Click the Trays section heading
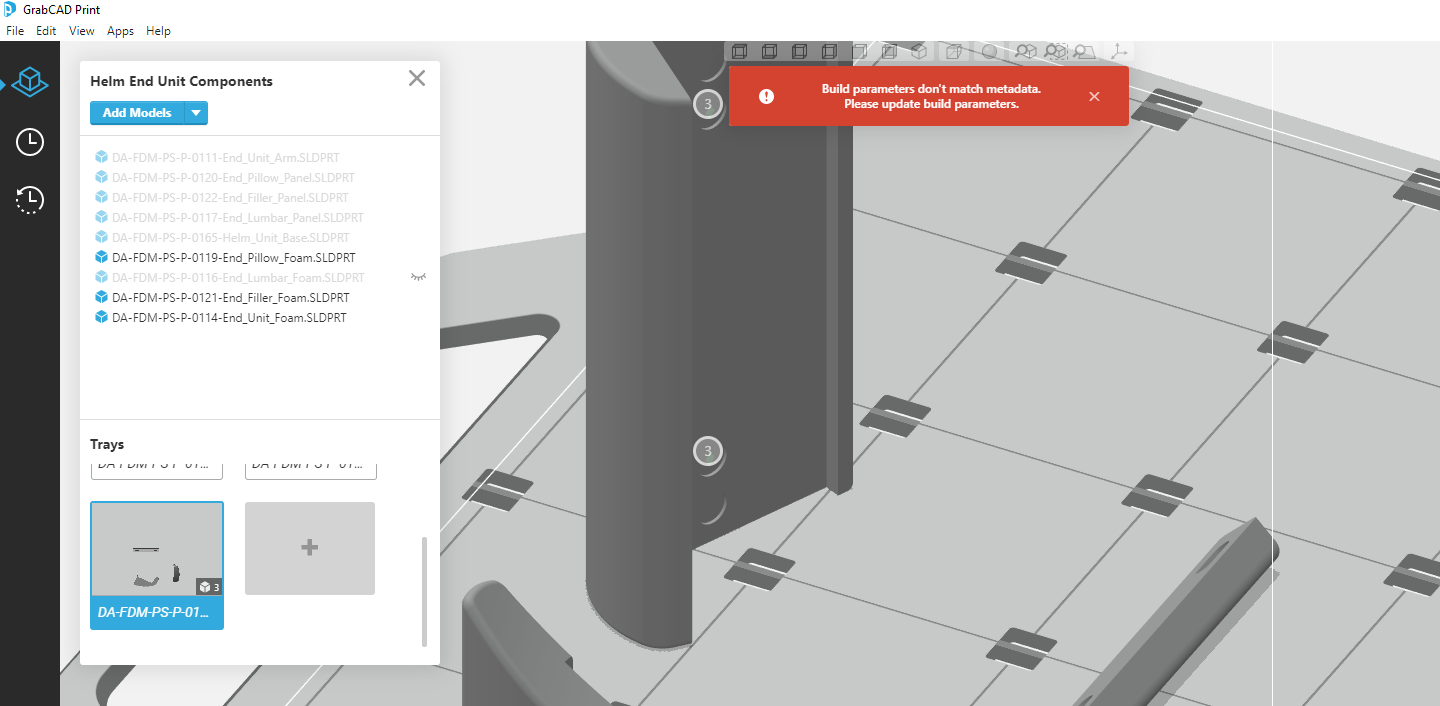 click(x=107, y=444)
